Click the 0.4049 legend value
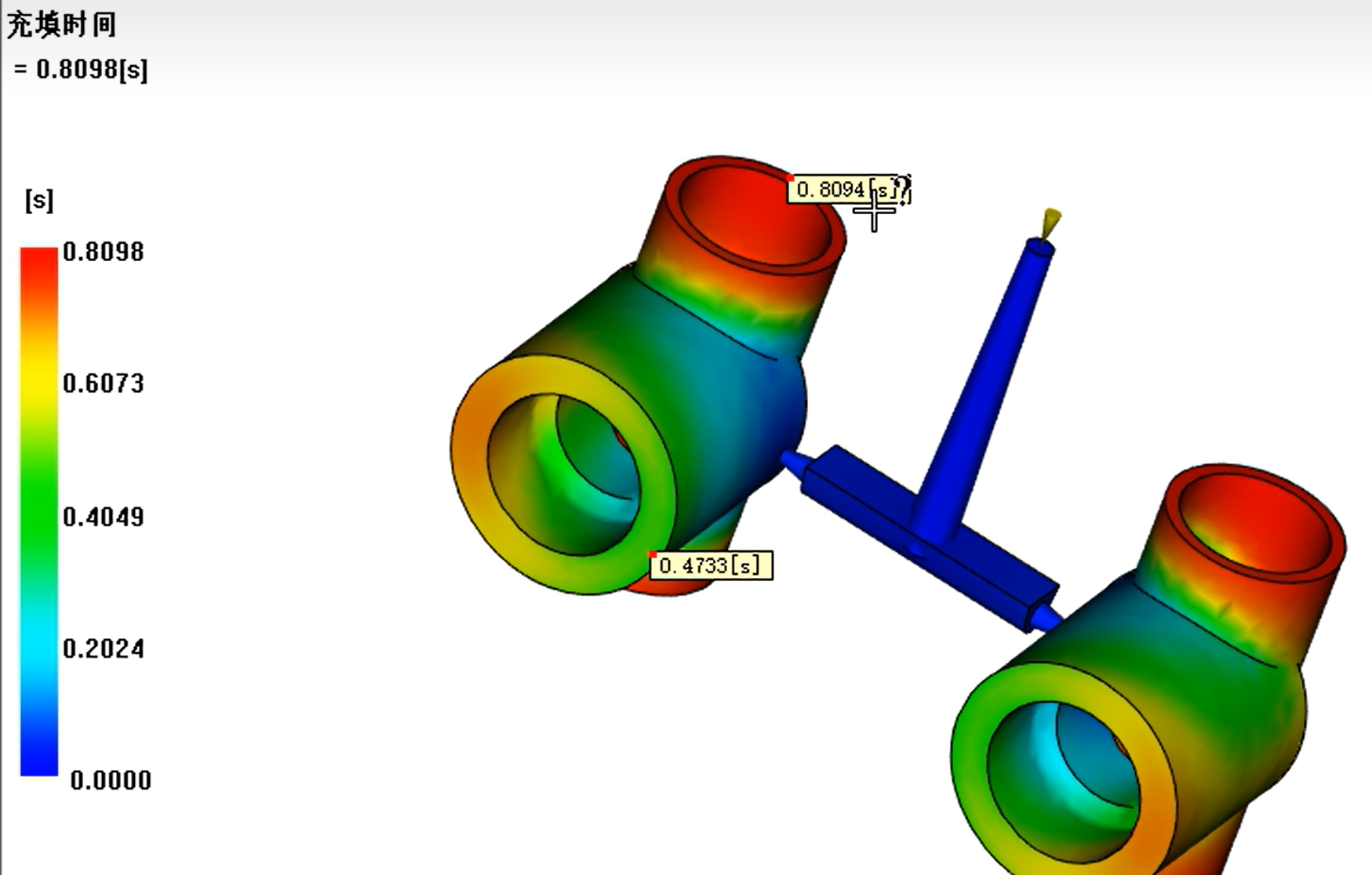Image resolution: width=1372 pixels, height=875 pixels. (104, 517)
